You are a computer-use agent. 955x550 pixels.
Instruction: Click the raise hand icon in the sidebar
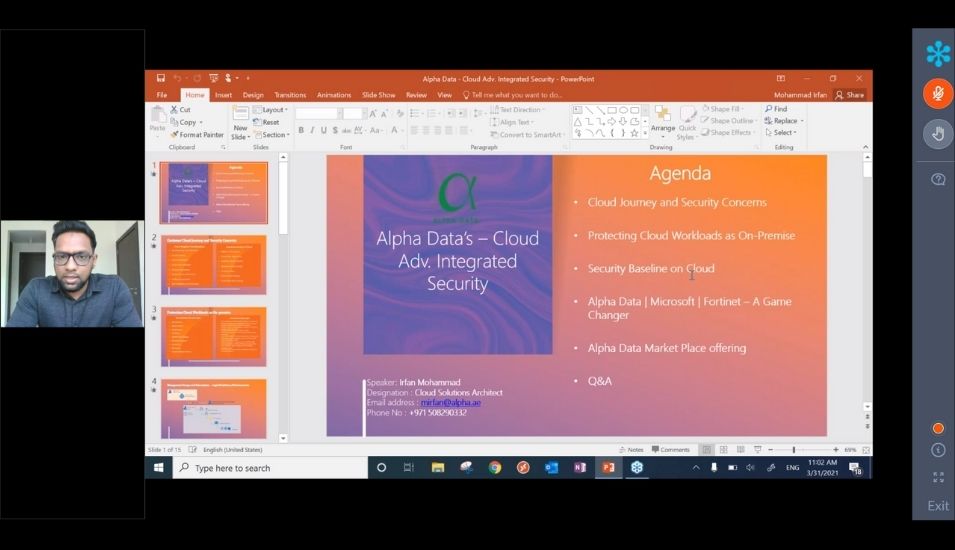[x=938, y=134]
